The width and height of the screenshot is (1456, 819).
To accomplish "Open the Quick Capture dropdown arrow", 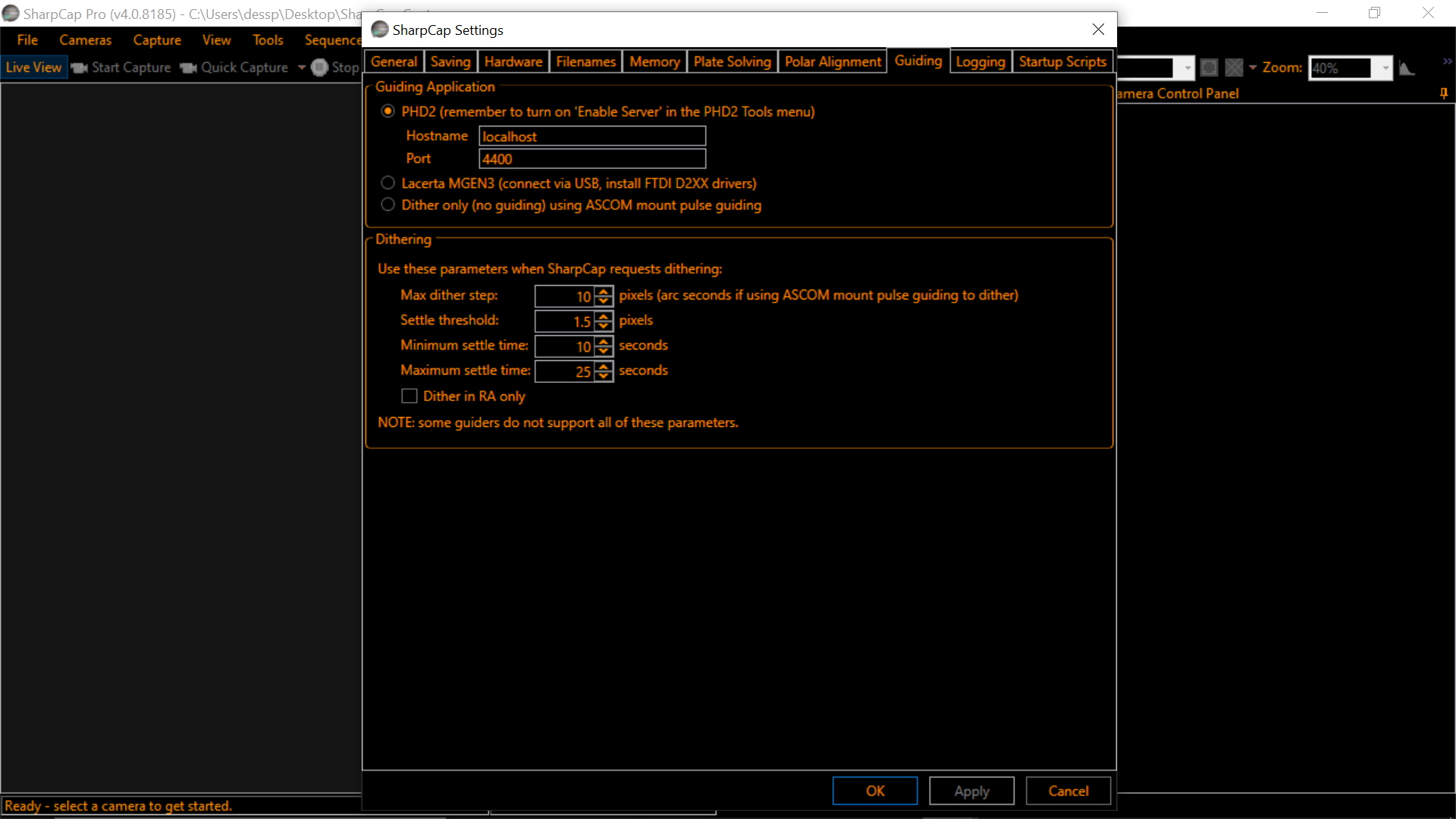I will pos(302,68).
